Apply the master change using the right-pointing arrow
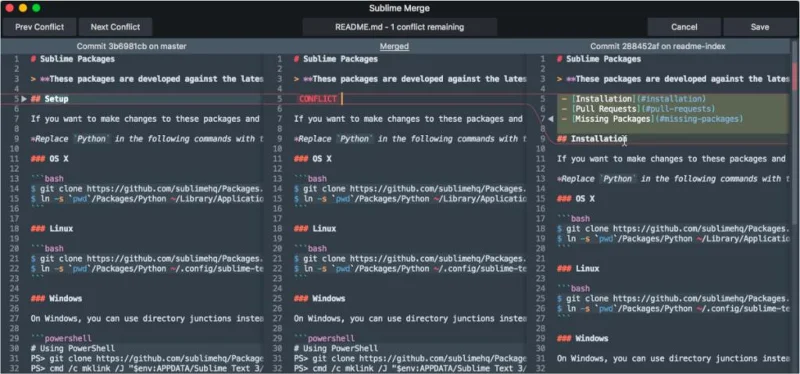 [23, 98]
